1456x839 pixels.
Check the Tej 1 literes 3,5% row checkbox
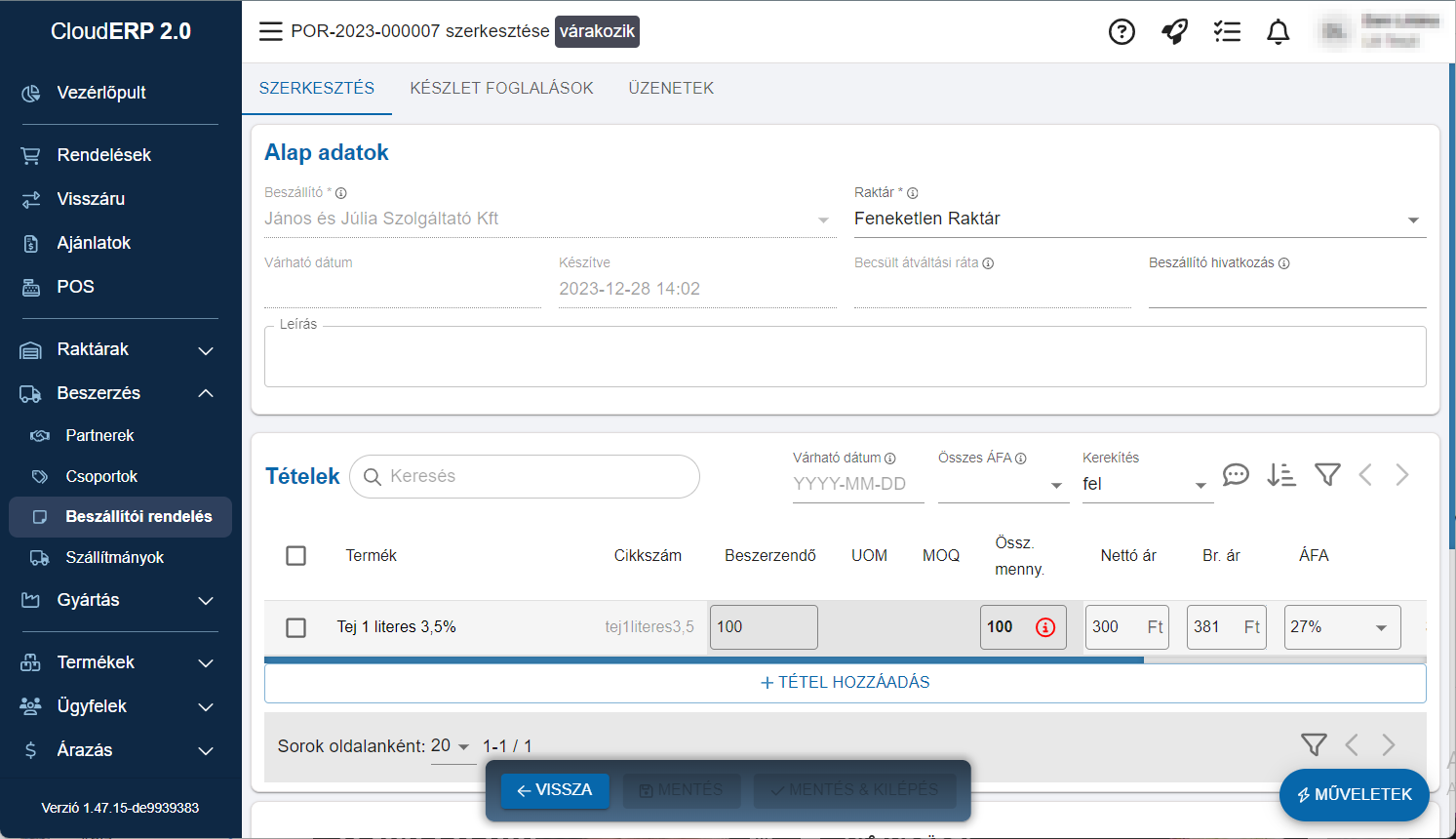click(296, 627)
